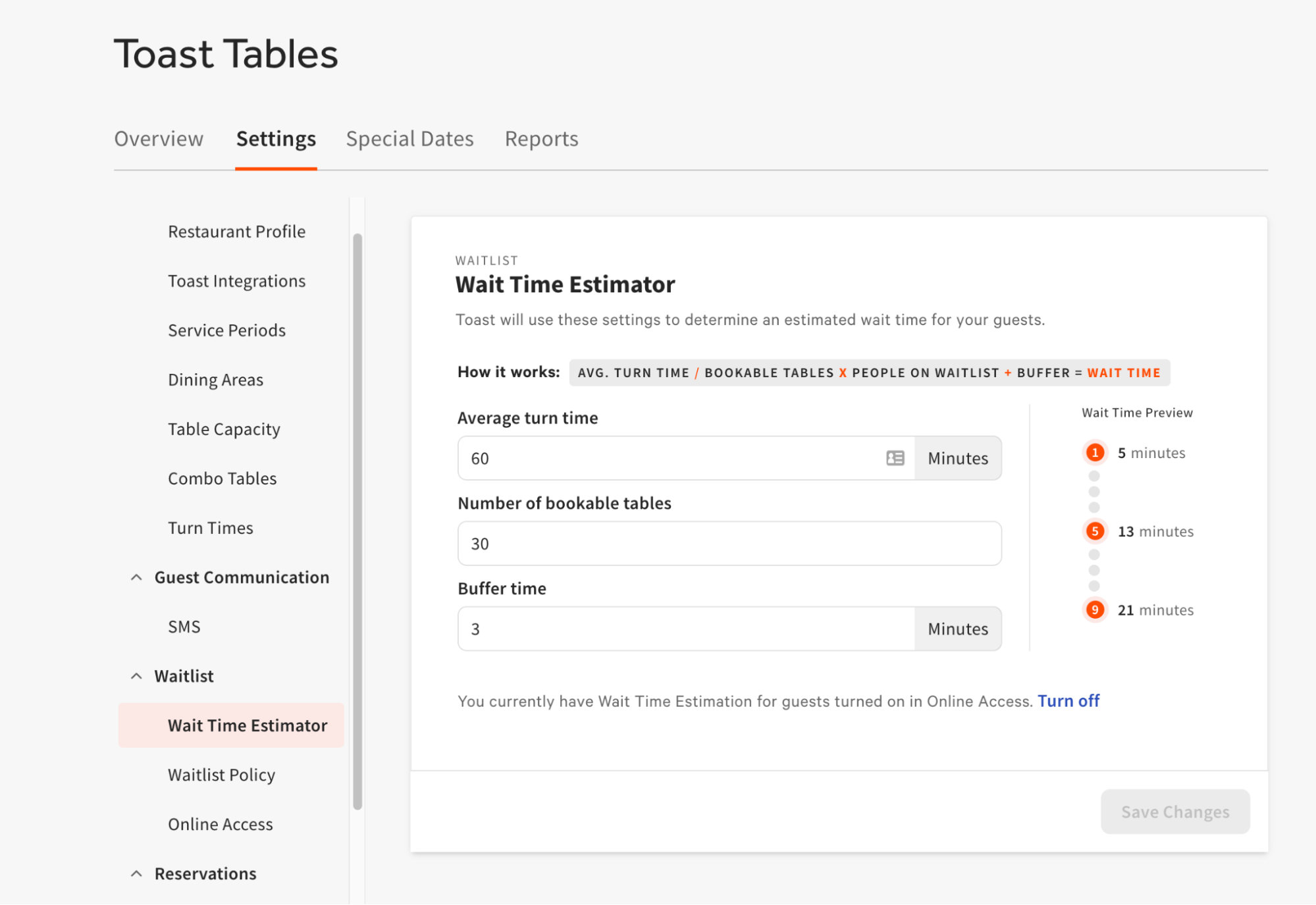Screen dimensions: 1316x905
Task: Click inside the Buffer time field
Action: pyautogui.click(x=685, y=629)
